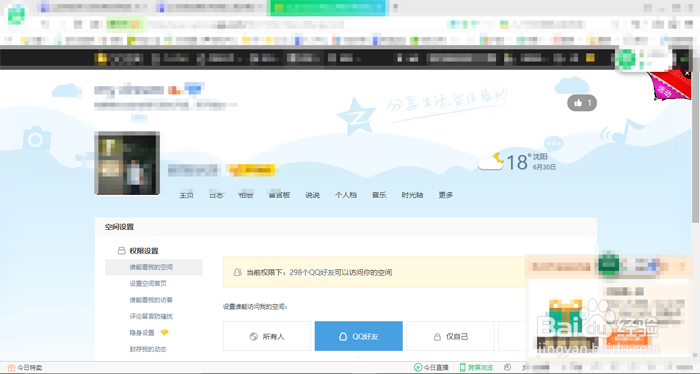700x374 pixels.
Task: Click the 今日直播 play icon
Action: pyautogui.click(x=418, y=367)
